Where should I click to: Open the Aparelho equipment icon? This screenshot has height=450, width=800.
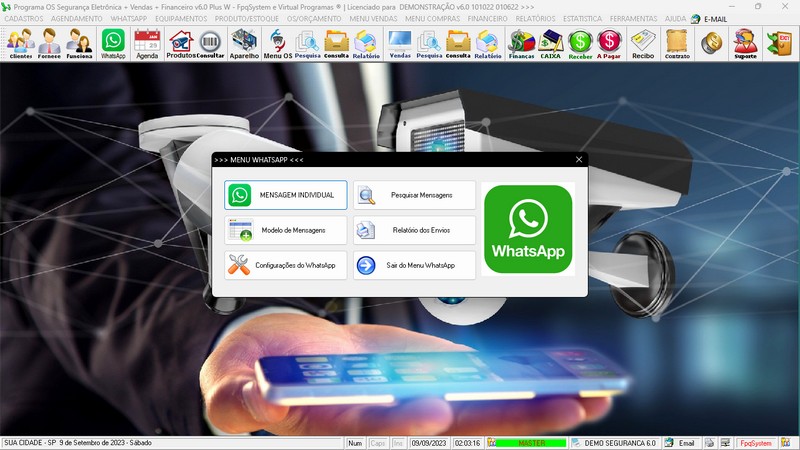pyautogui.click(x=244, y=44)
